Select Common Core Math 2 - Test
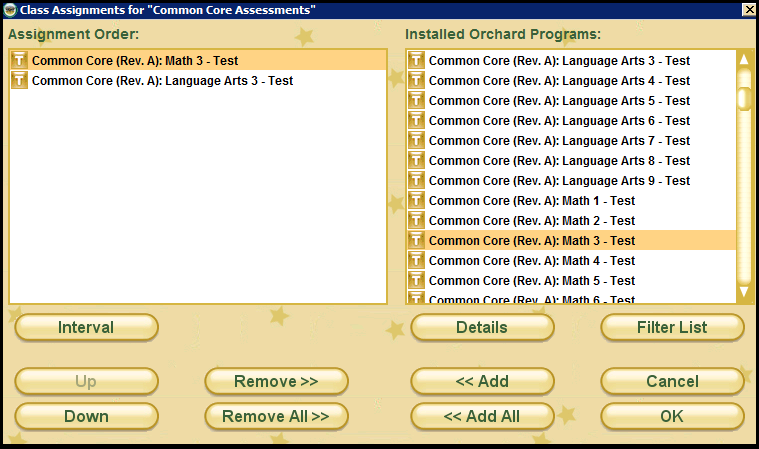The image size is (759, 449). pos(572,221)
